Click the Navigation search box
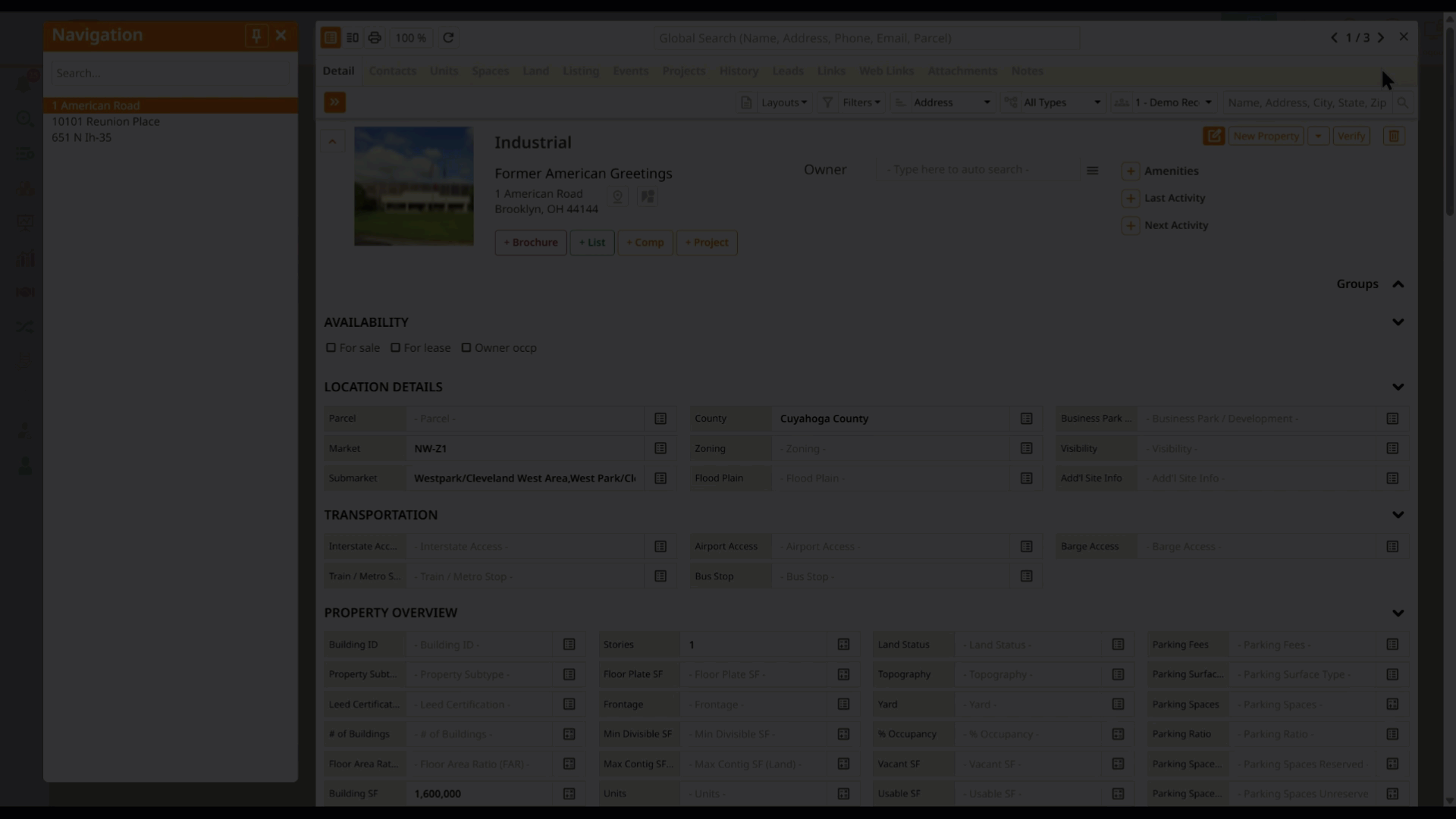1456x819 pixels. (171, 74)
